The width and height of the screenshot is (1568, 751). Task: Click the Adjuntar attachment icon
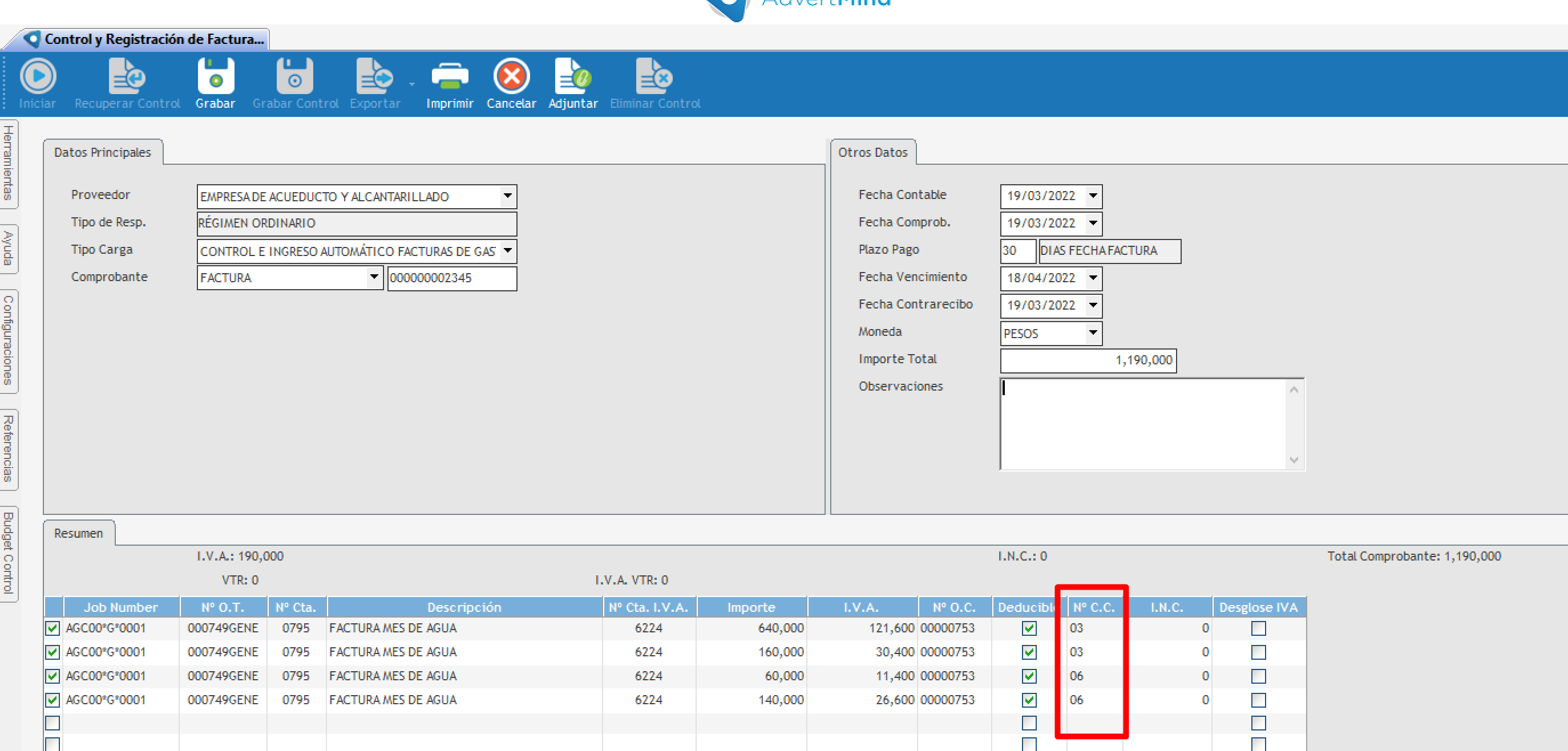572,76
